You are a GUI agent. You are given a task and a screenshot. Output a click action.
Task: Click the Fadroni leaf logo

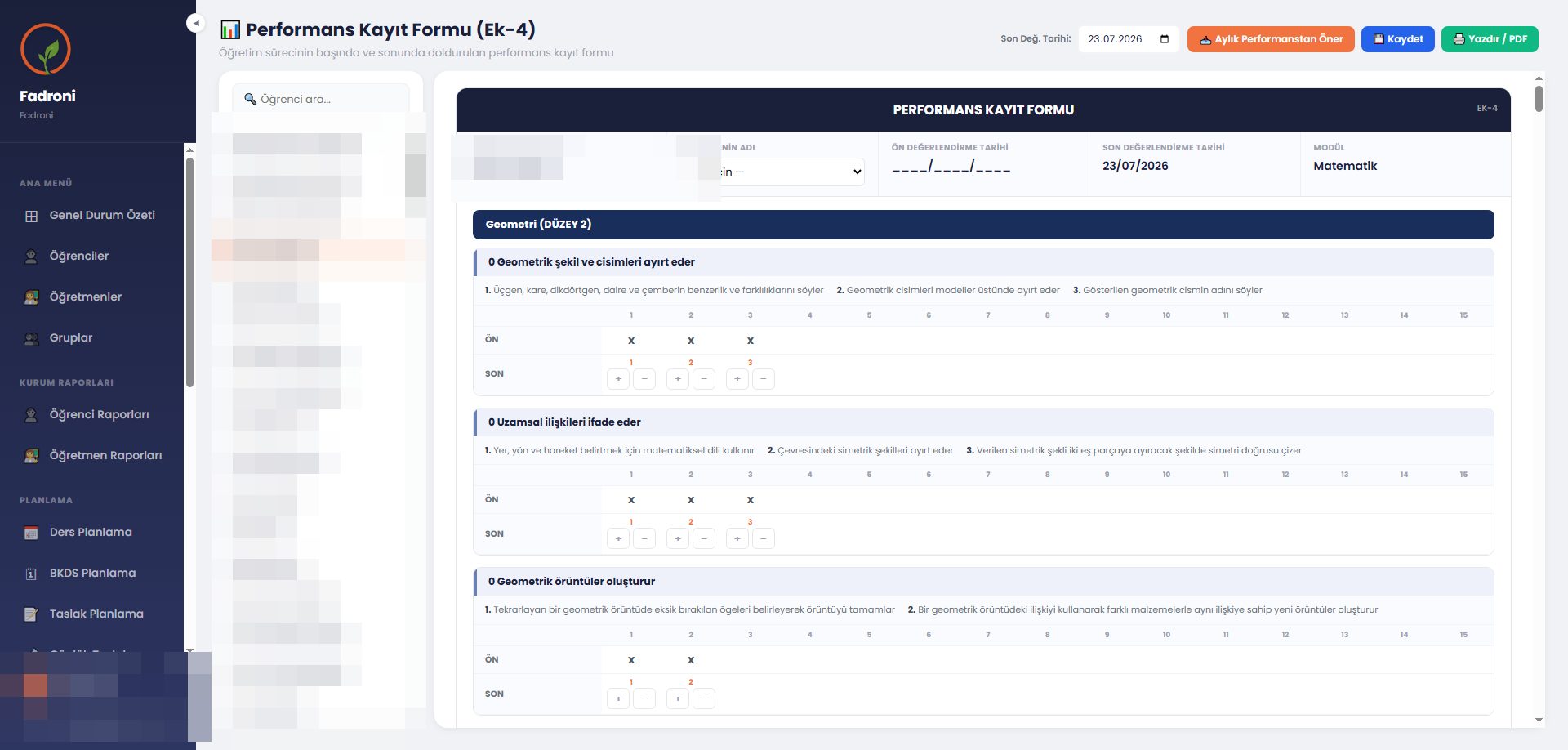click(46, 49)
